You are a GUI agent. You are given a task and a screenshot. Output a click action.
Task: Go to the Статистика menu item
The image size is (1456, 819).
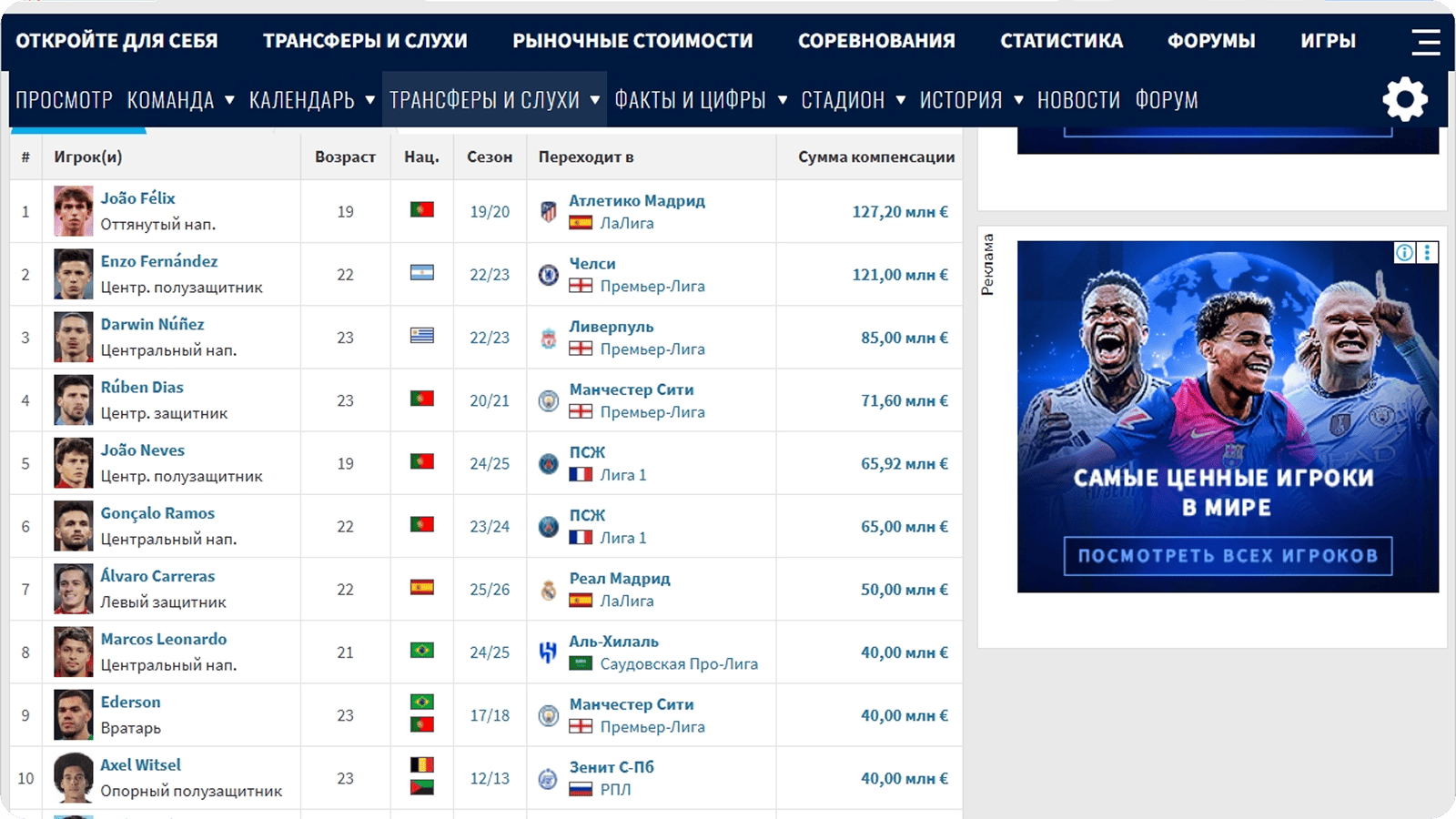click(1061, 41)
